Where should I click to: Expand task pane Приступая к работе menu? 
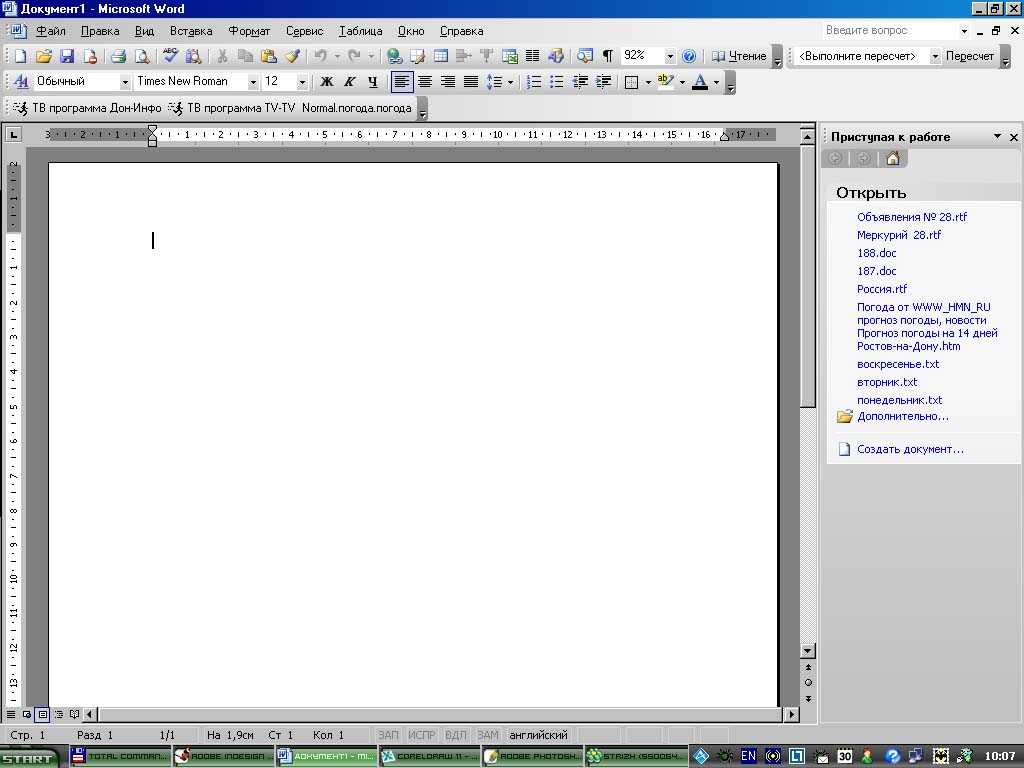pos(997,136)
